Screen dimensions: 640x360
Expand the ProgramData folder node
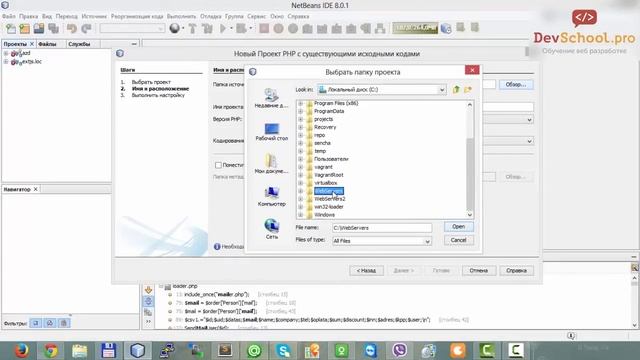pyautogui.click(x=300, y=111)
